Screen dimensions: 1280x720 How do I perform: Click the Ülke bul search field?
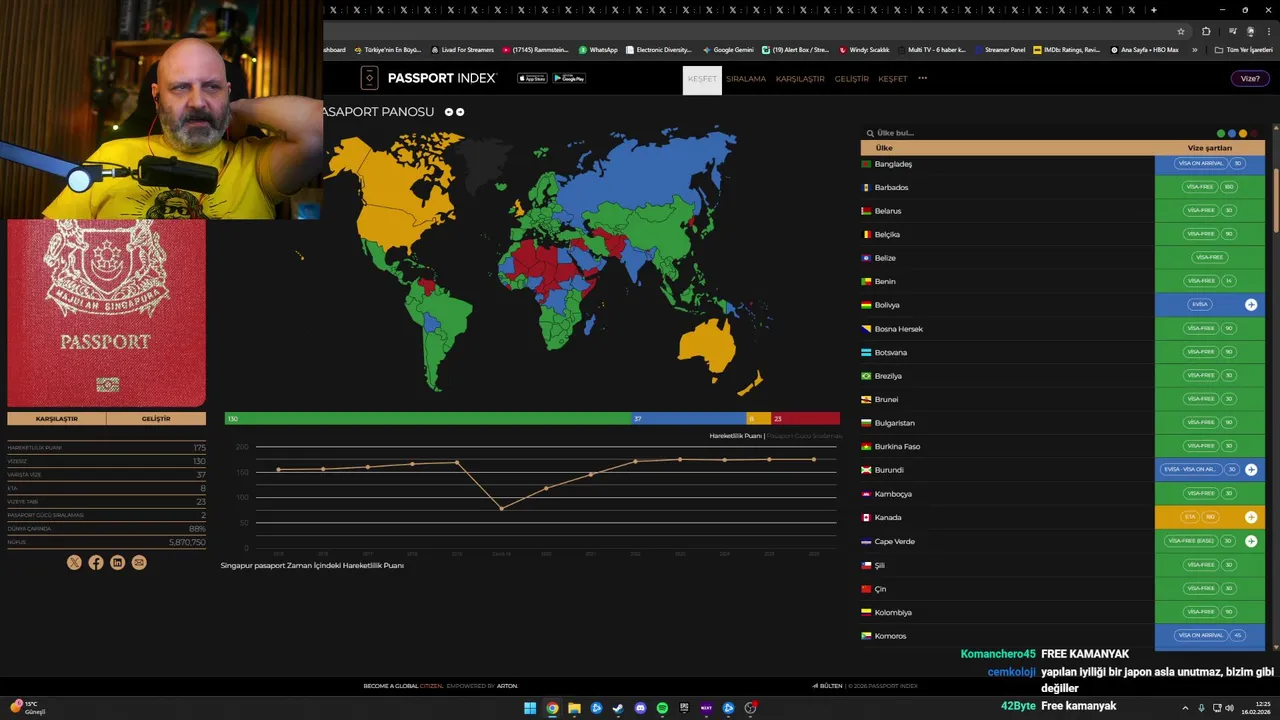click(x=1035, y=133)
